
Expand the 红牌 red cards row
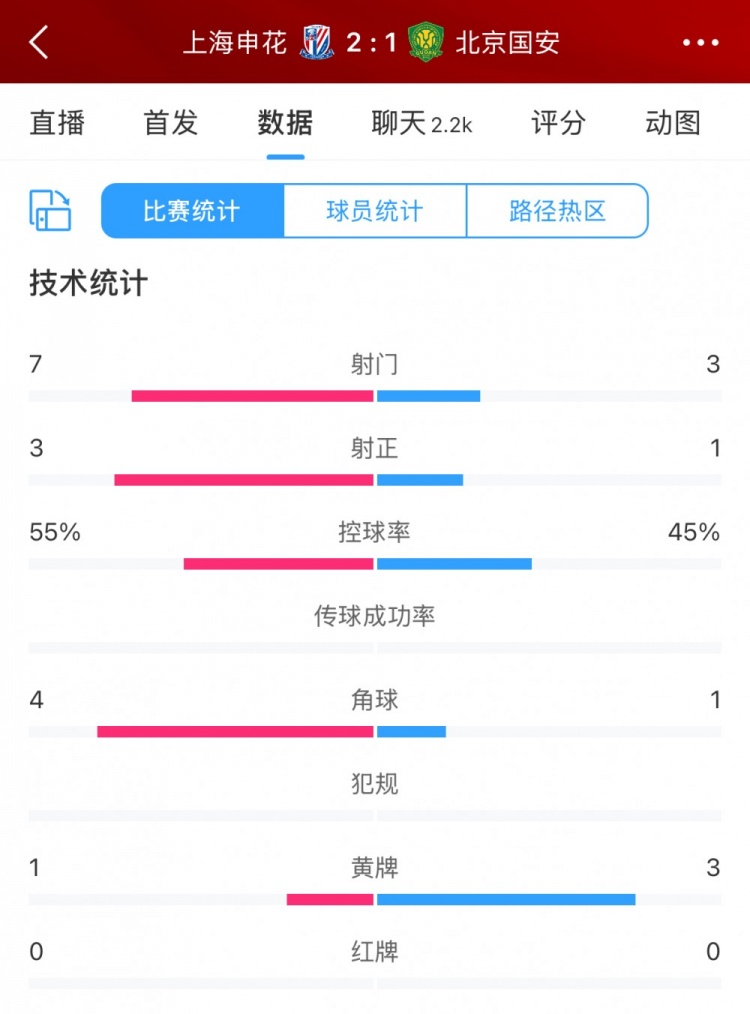(374, 952)
